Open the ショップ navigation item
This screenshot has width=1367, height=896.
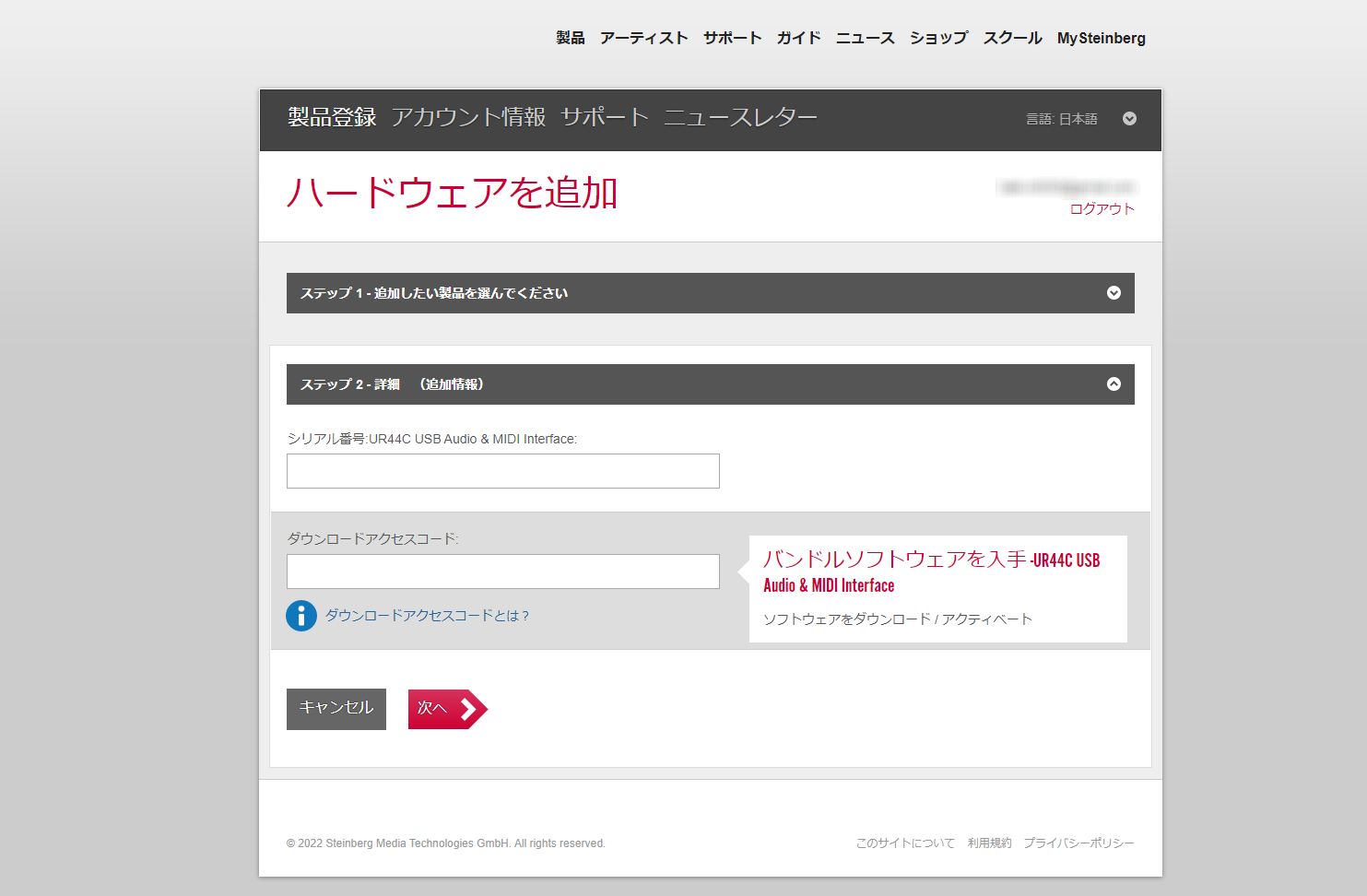coord(938,38)
